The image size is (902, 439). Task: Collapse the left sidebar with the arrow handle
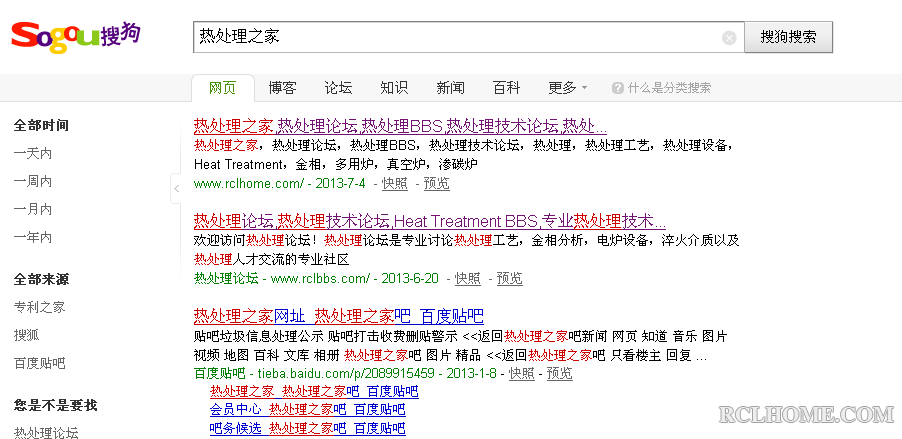pos(176,188)
